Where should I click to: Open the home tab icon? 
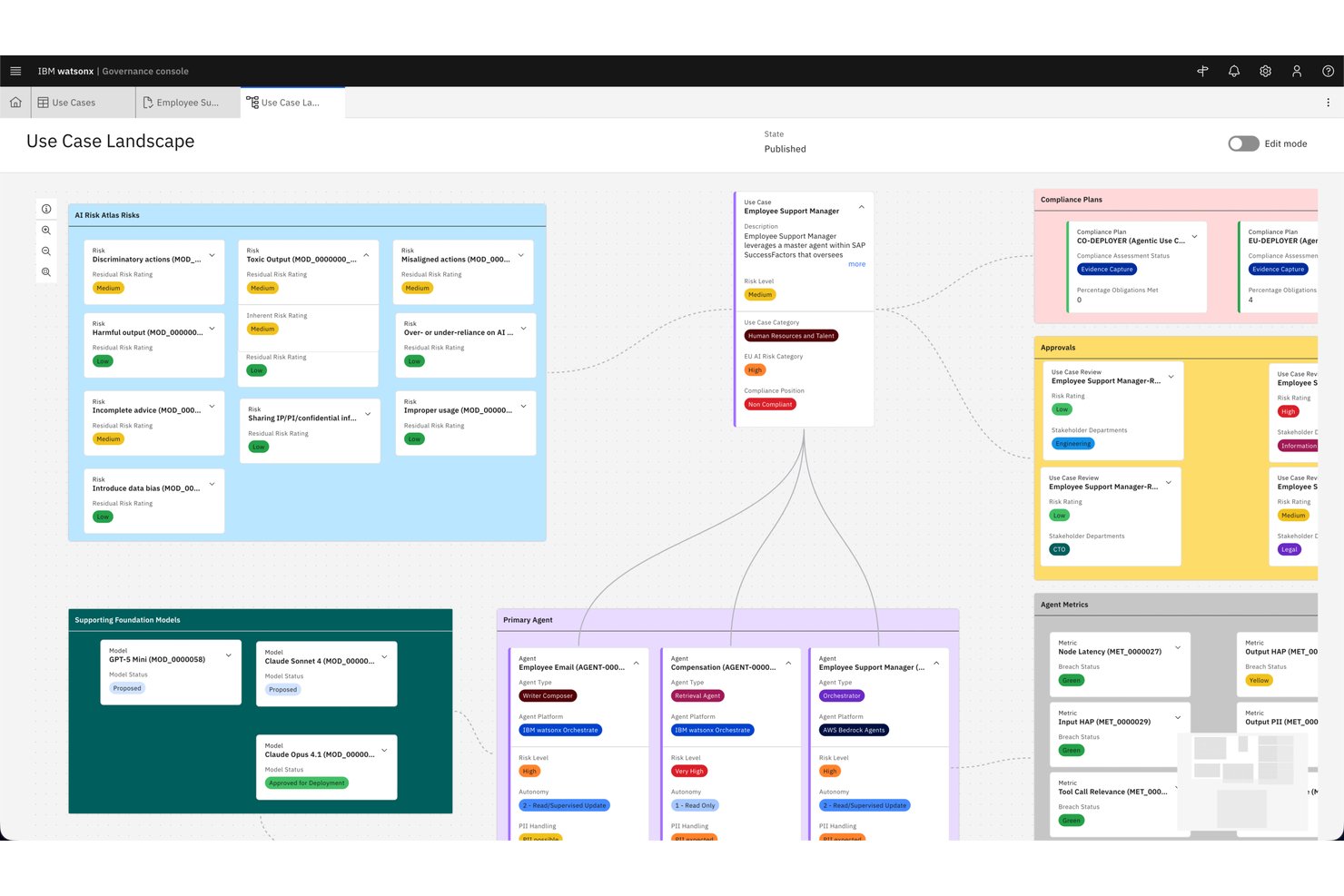coord(15,103)
